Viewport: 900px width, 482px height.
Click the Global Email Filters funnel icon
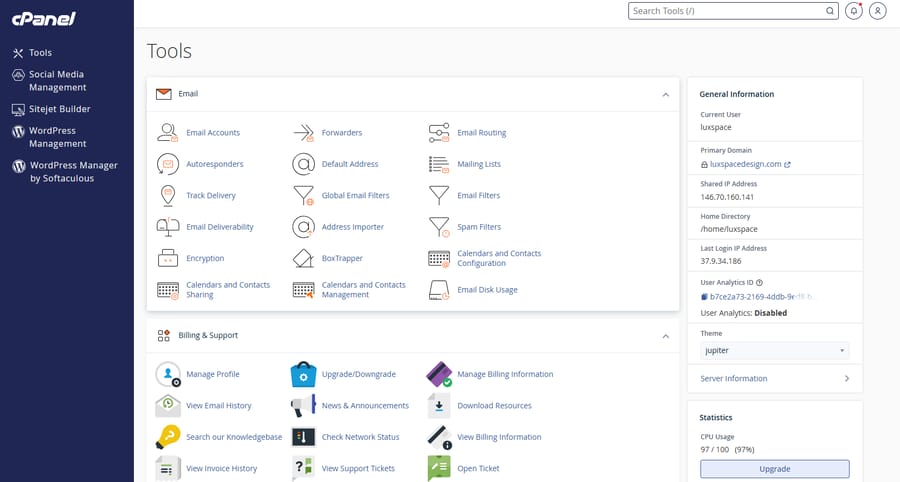(x=304, y=196)
